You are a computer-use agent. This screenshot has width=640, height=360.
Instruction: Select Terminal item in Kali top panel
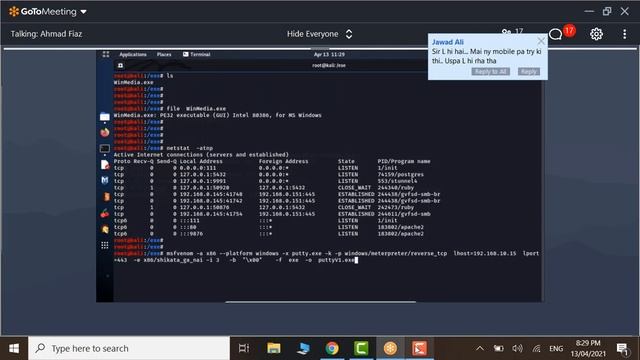[196, 54]
